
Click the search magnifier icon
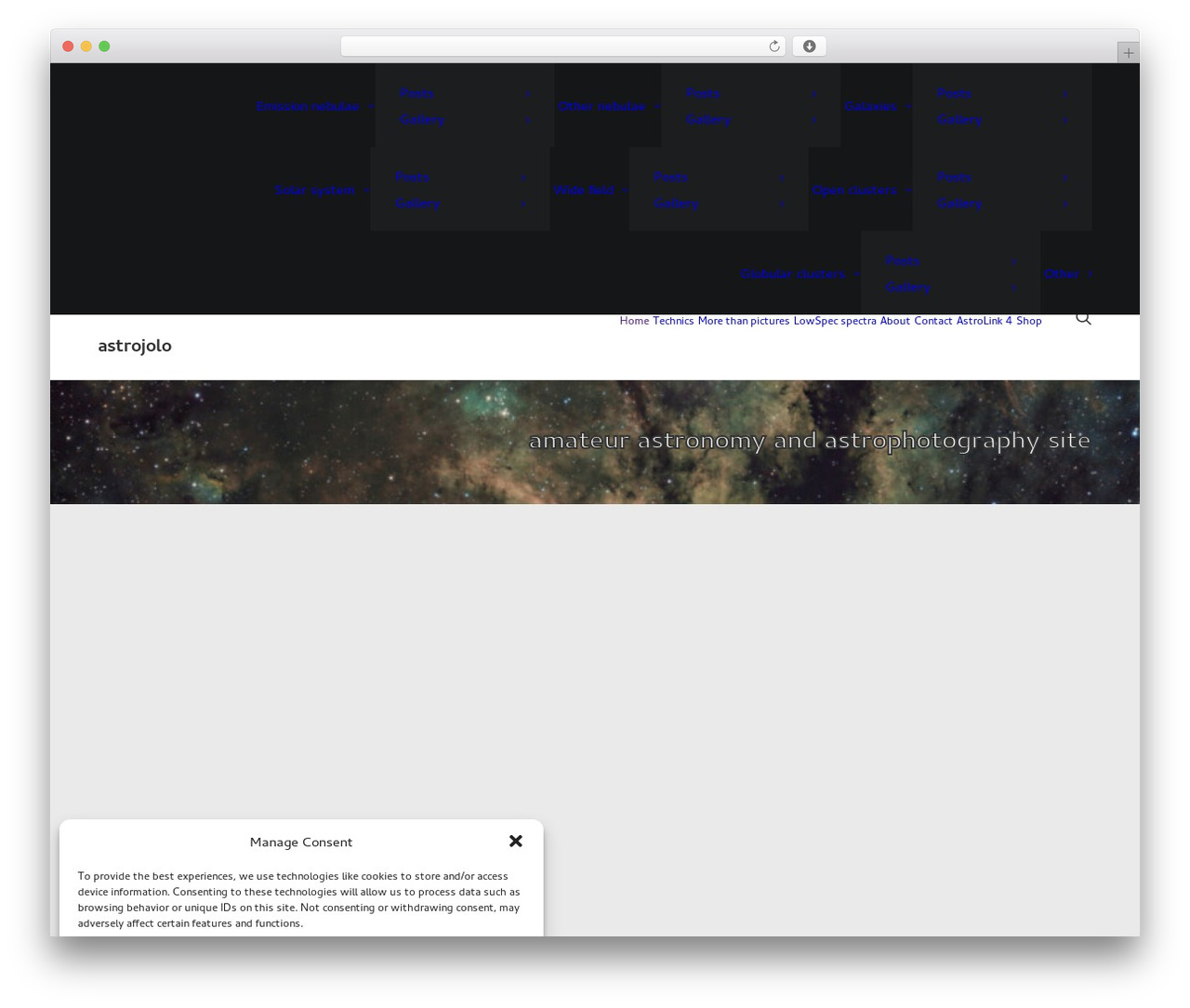pyautogui.click(x=1083, y=319)
